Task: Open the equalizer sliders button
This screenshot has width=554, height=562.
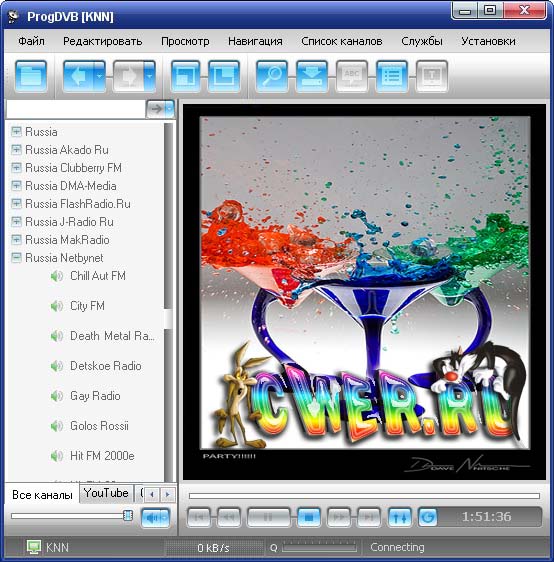Action: click(400, 517)
